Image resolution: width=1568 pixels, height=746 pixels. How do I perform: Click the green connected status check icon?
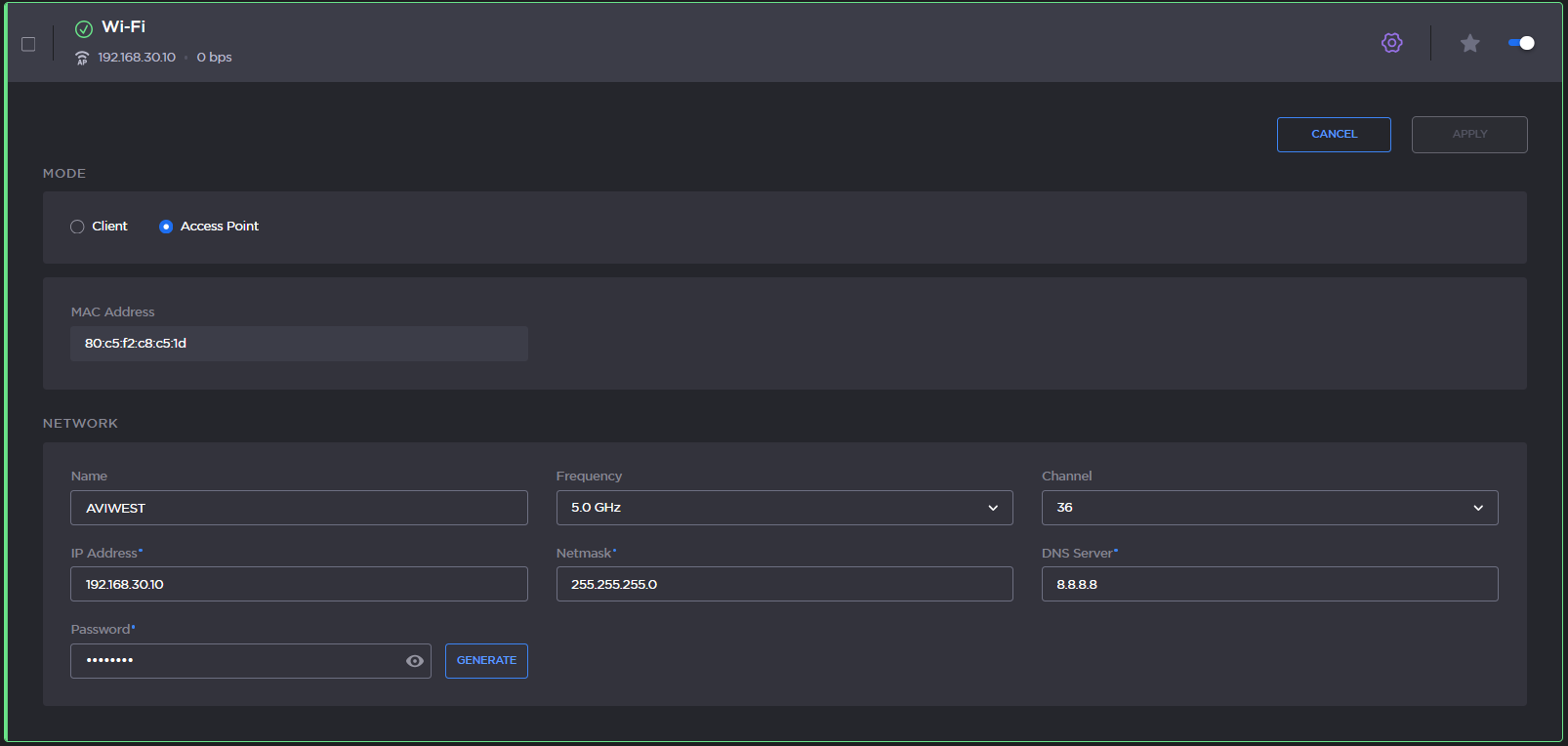tap(84, 28)
